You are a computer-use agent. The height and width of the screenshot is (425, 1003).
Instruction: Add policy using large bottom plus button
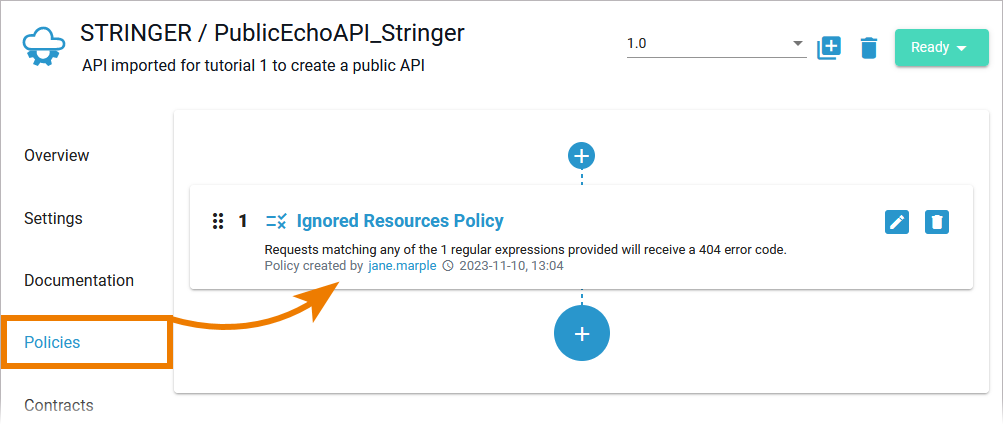click(581, 333)
